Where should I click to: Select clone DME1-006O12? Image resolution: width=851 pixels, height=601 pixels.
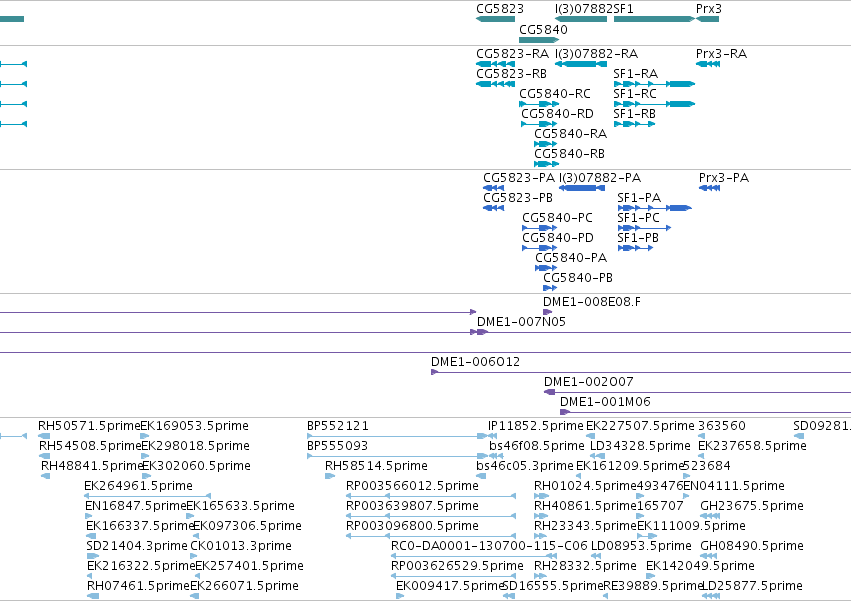coord(641,372)
